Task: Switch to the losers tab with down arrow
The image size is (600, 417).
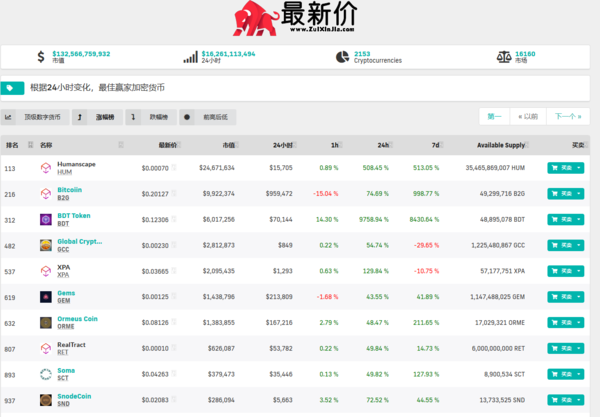Action: [151, 117]
